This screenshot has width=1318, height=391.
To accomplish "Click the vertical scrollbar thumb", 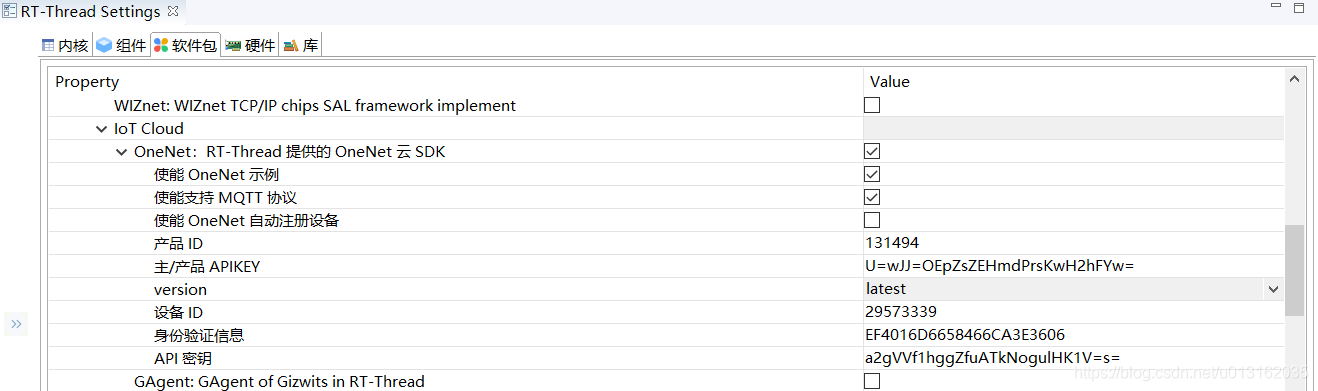I will [1294, 270].
